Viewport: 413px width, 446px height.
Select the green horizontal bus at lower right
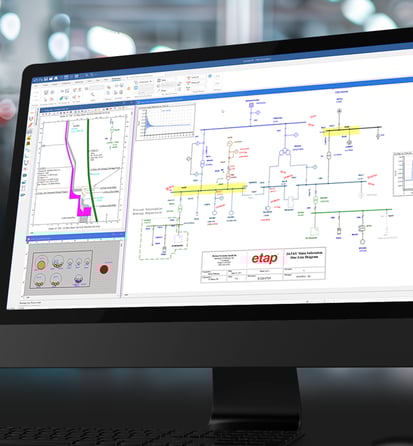pos(352,211)
